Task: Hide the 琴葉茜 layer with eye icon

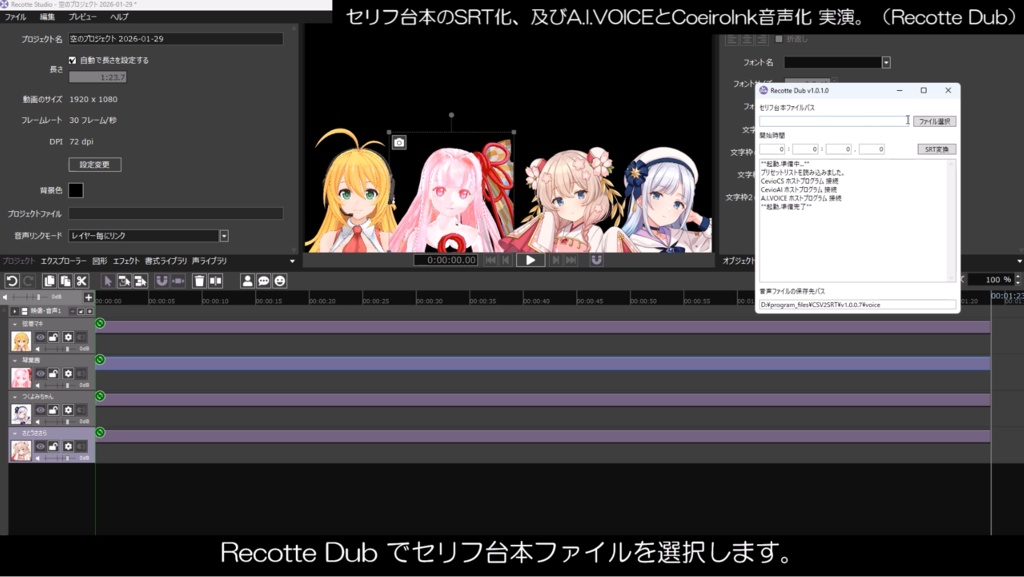Action: click(40, 374)
